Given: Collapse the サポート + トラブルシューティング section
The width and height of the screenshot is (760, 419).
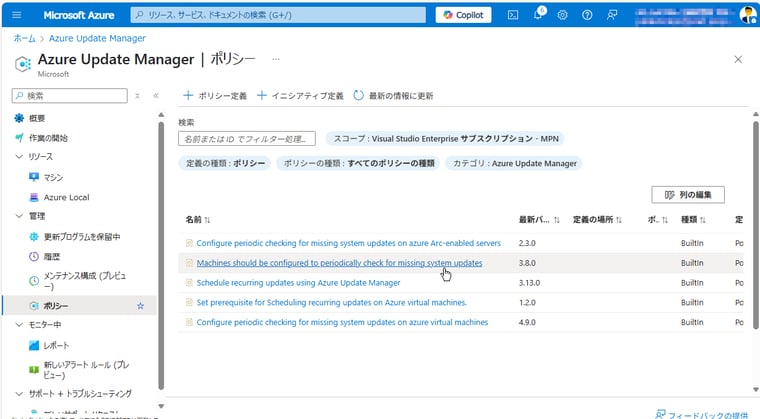Looking at the screenshot, I should click(x=19, y=393).
